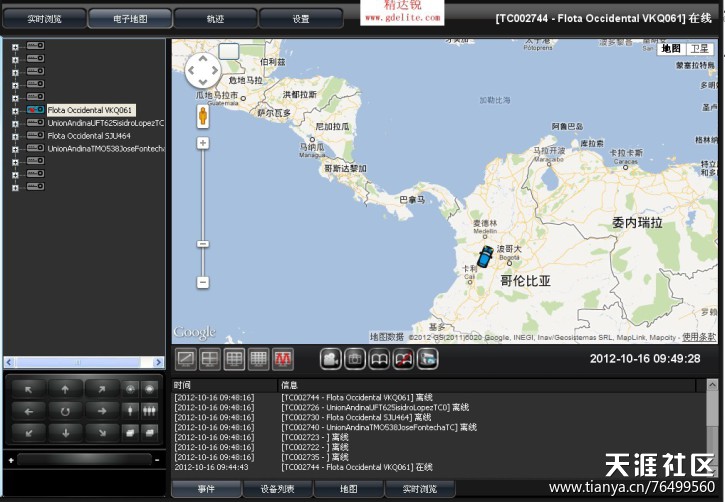This screenshot has height=502, width=725.
Task: Click the red grid layout icon
Action: pyautogui.click(x=283, y=359)
